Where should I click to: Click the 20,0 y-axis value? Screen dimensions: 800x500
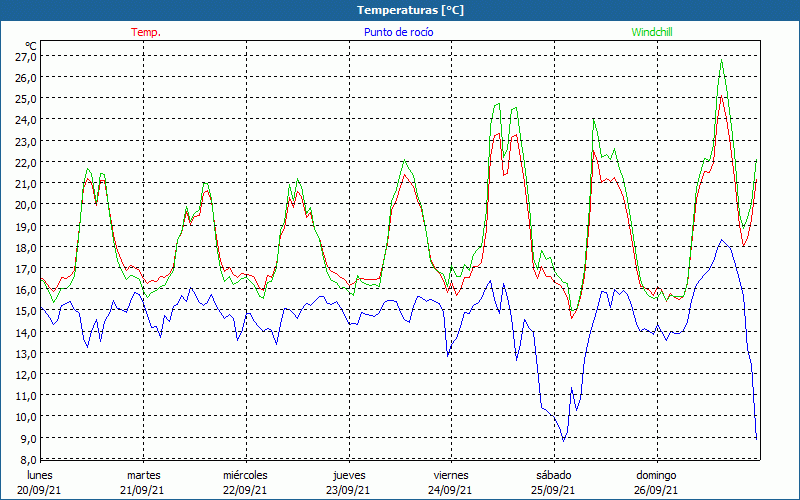click(x=26, y=205)
